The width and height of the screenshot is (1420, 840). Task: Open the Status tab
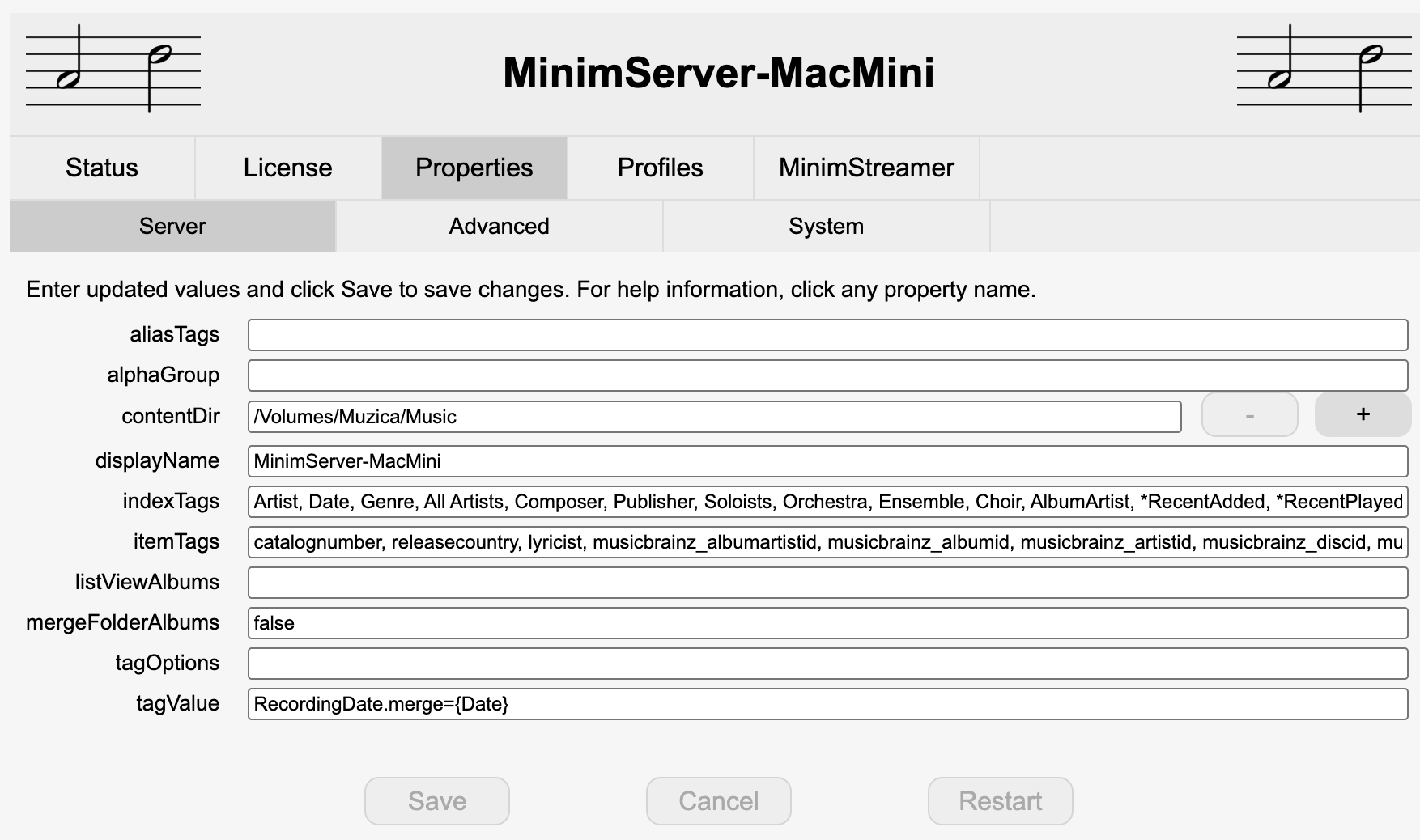coord(102,168)
